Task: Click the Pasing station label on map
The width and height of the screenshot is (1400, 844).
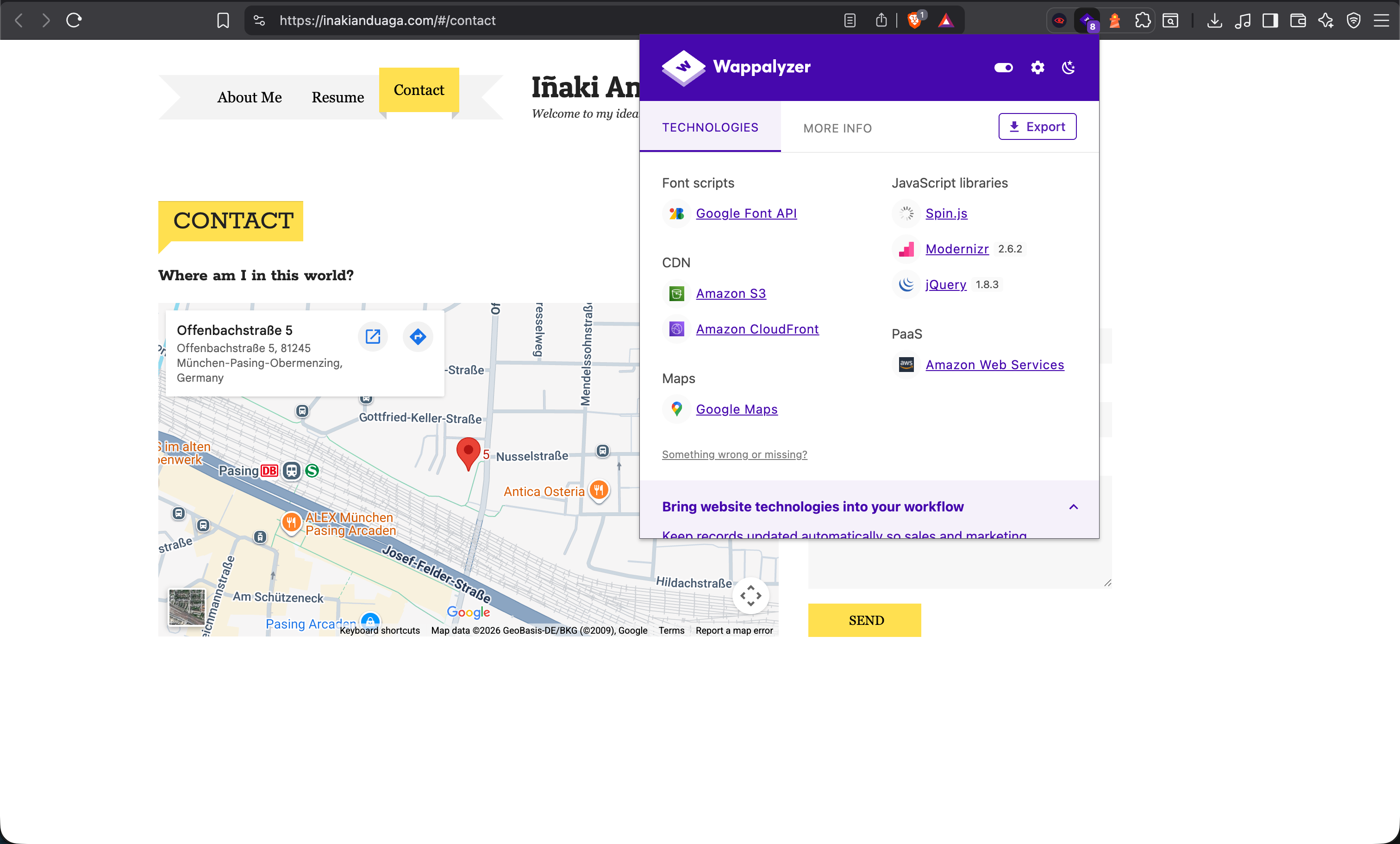Action: (x=238, y=471)
